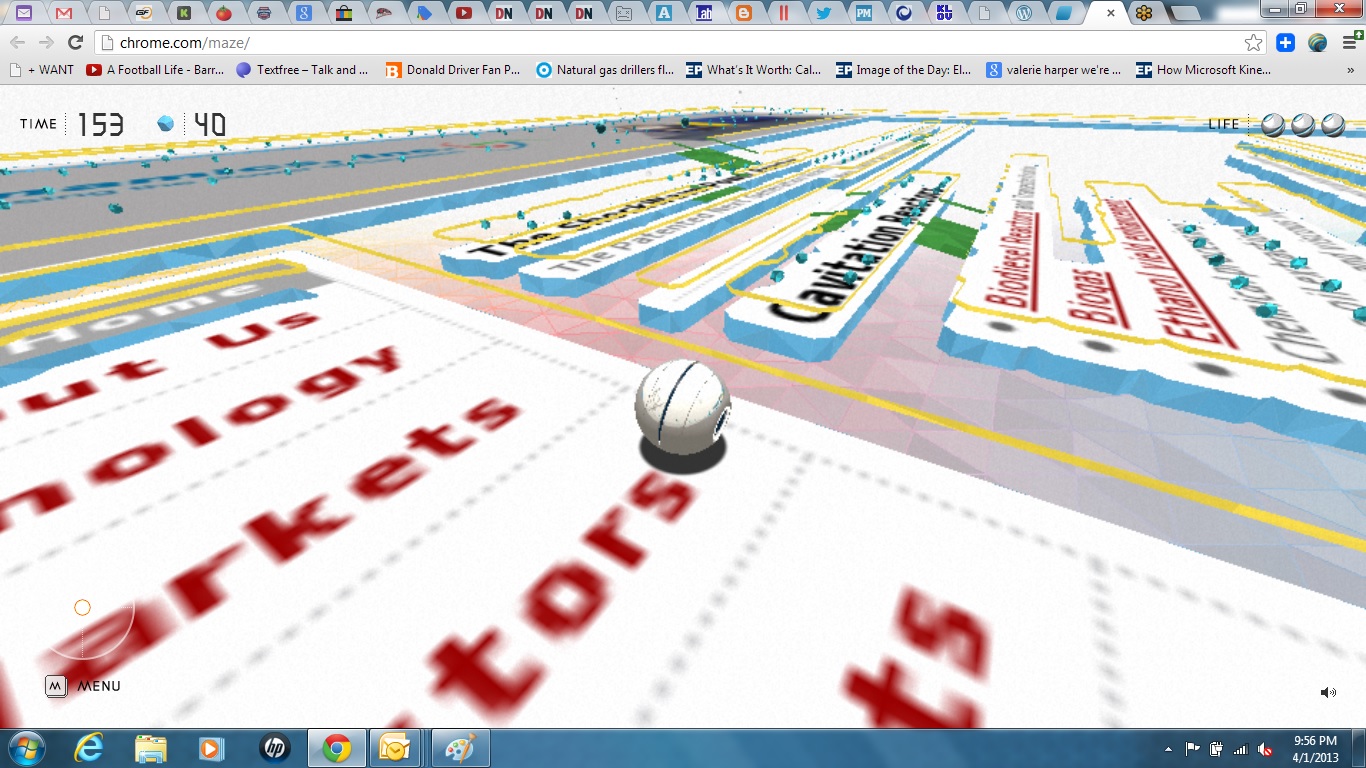This screenshot has height=768, width=1366.
Task: Open the 'What's It Worth' bookmark
Action: point(754,70)
